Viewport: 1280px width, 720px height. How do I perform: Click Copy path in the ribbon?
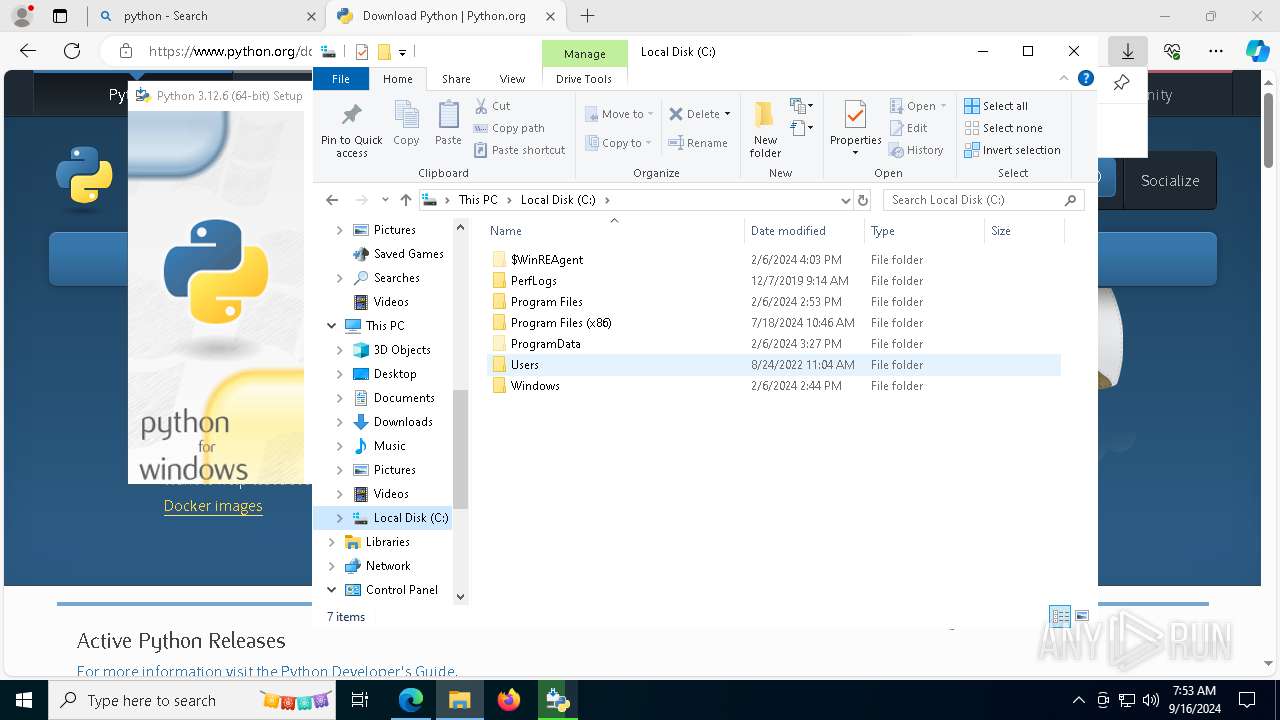(x=509, y=128)
